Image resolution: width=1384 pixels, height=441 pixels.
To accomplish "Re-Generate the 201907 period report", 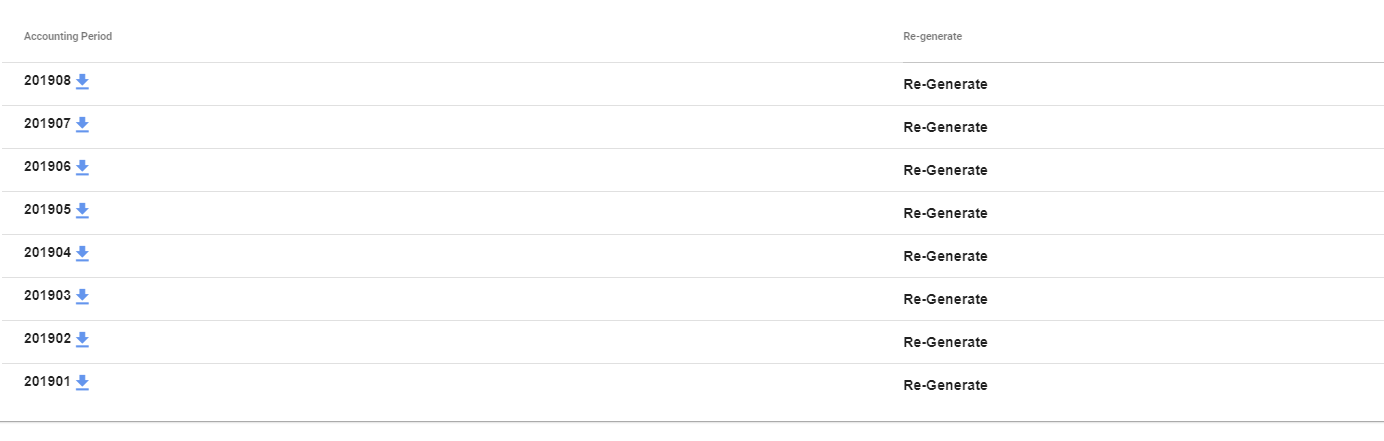I will [945, 127].
